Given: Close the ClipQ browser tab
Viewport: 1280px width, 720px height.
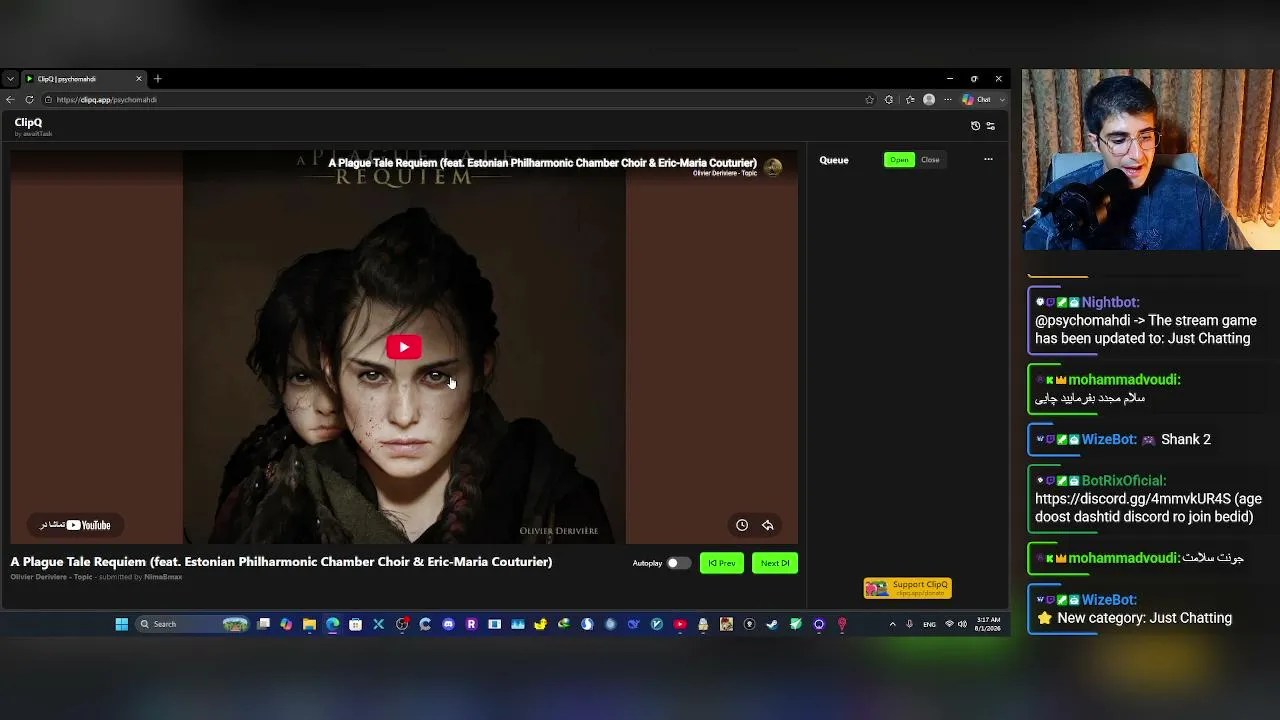Looking at the screenshot, I should [139, 79].
